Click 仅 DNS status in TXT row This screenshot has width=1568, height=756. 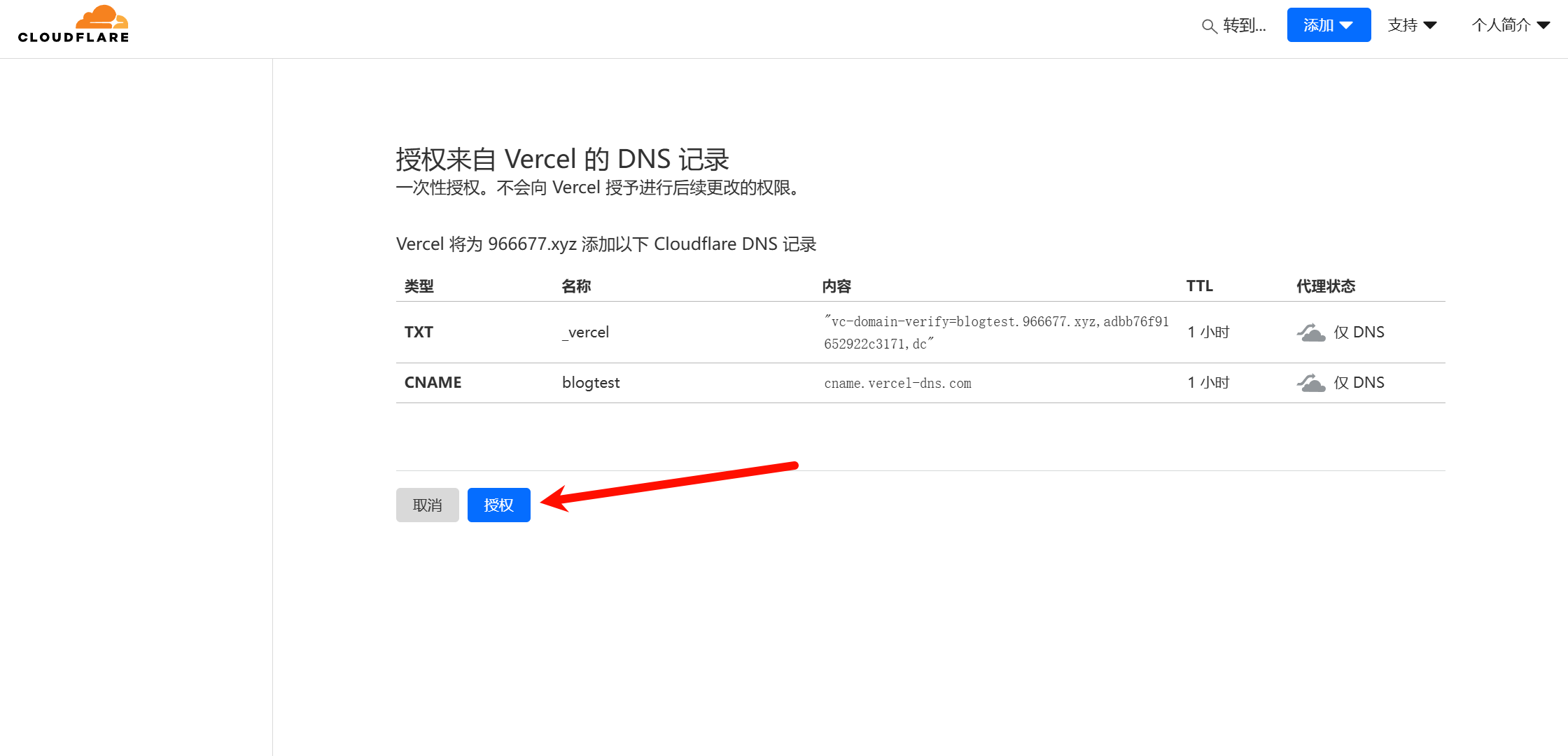tap(1359, 332)
